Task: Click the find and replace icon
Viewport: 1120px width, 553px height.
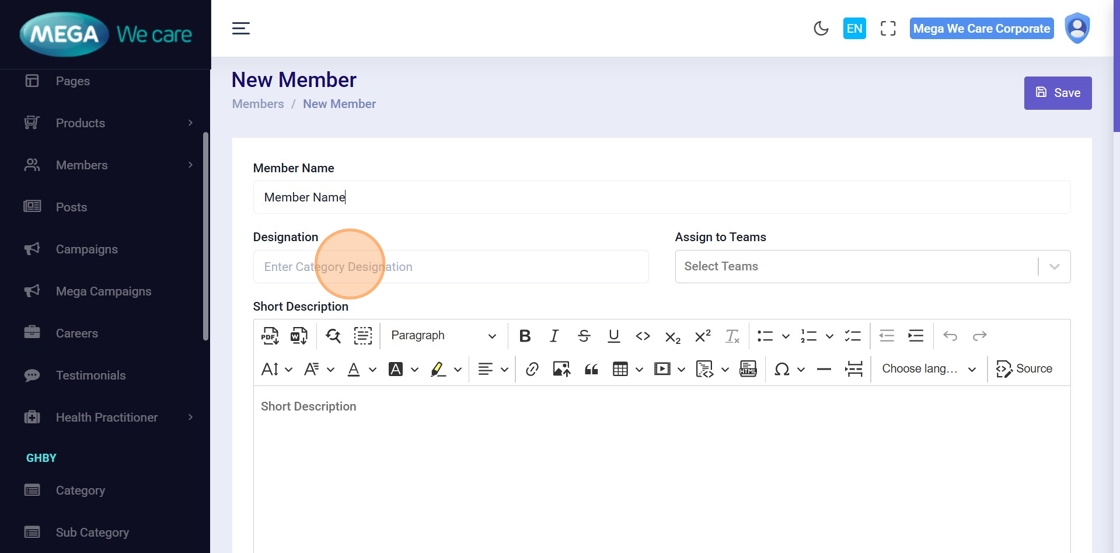Action: [x=333, y=336]
